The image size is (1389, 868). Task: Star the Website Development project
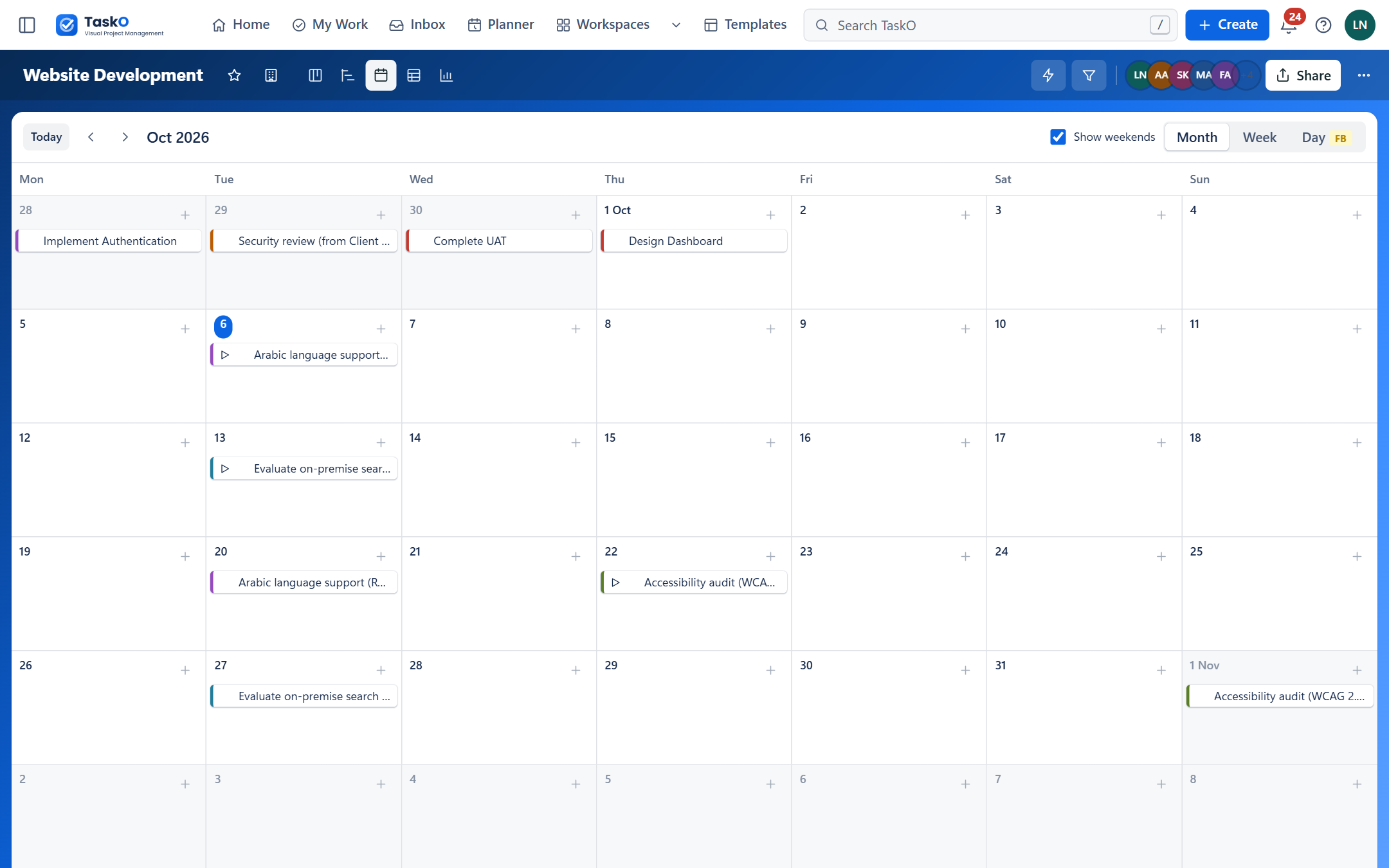pos(234,75)
